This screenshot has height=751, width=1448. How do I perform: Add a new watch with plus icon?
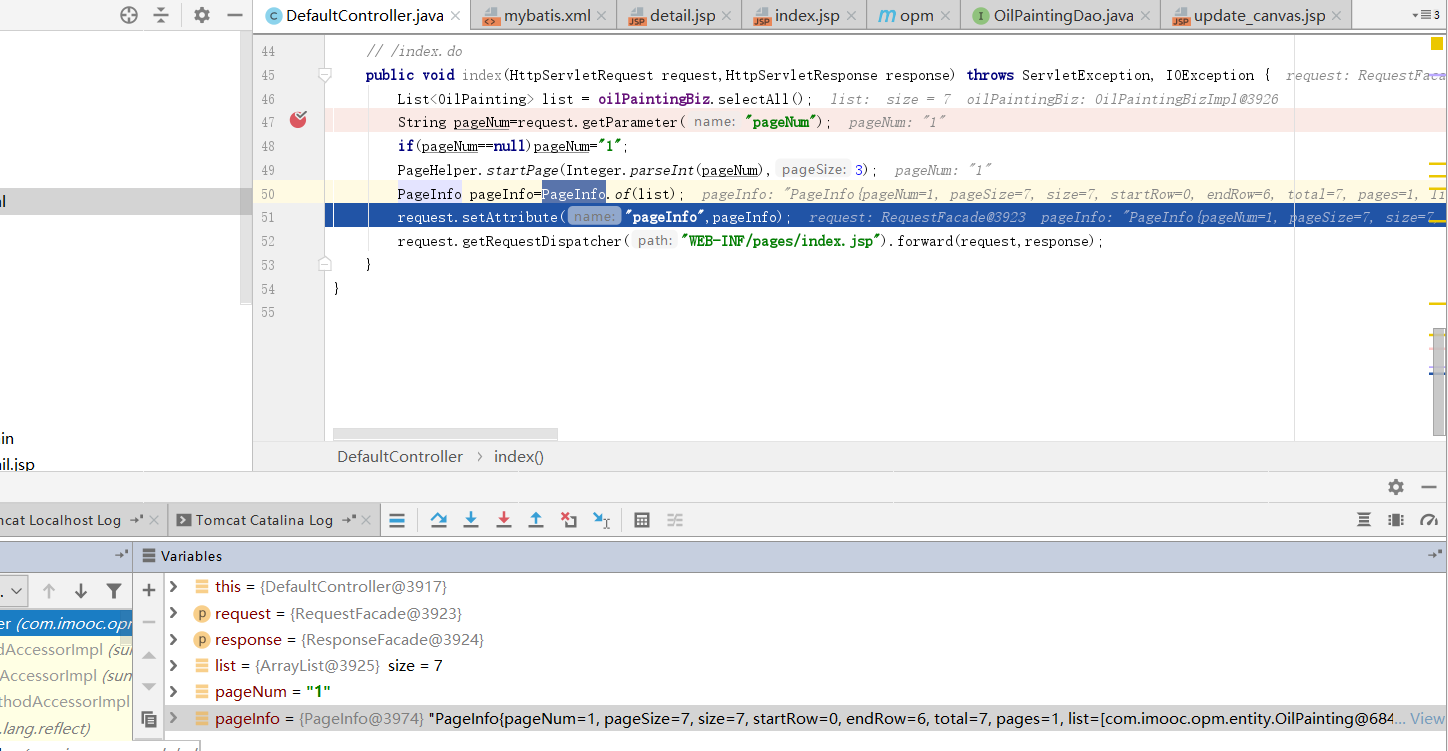[149, 590]
